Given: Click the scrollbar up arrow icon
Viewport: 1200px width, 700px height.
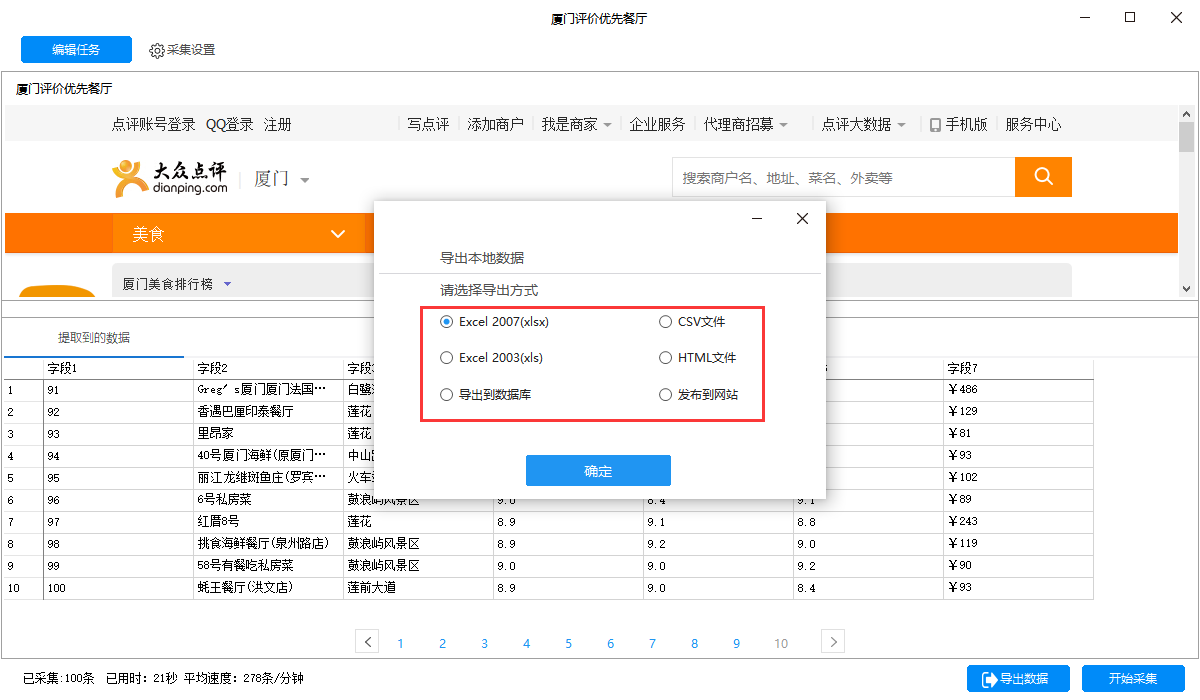Looking at the screenshot, I should [x=1186, y=113].
